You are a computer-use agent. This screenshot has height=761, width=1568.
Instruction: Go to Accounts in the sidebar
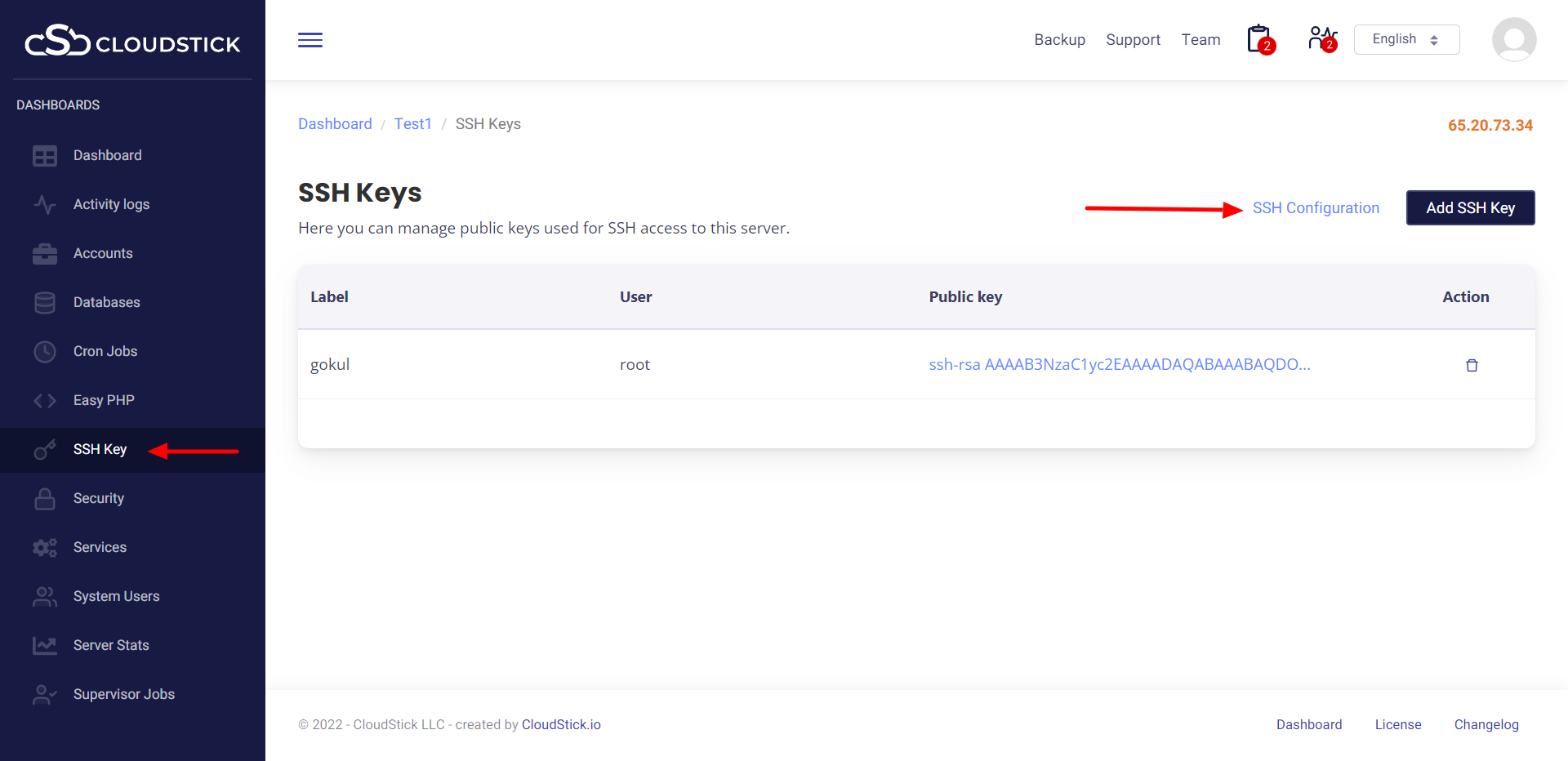[103, 253]
